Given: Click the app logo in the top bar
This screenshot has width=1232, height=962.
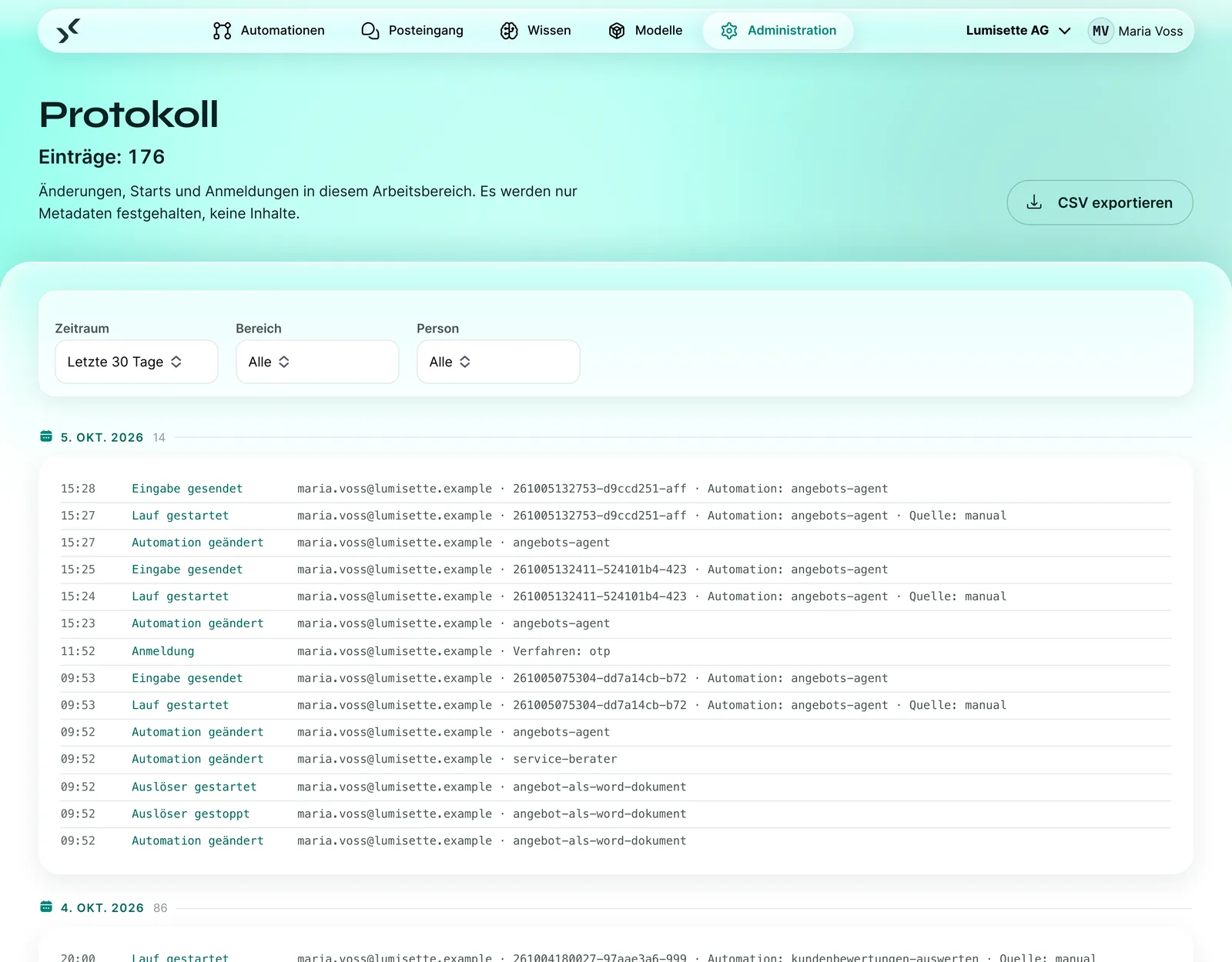Looking at the screenshot, I should [x=69, y=31].
